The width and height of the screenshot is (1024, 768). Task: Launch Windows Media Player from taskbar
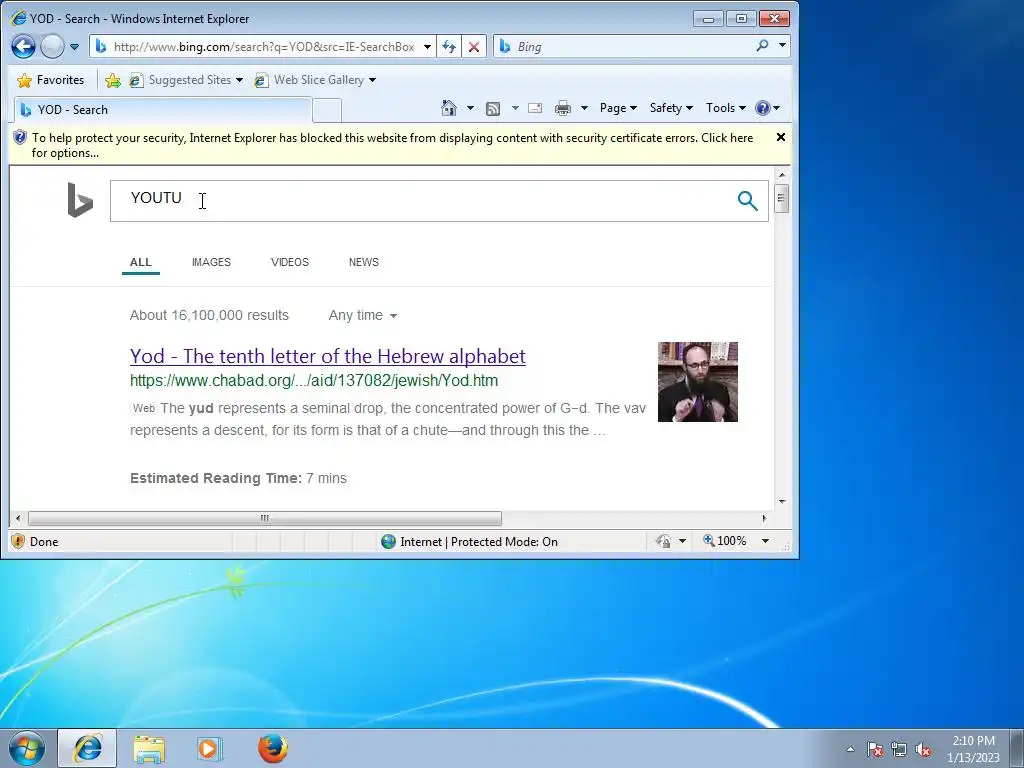[210, 748]
